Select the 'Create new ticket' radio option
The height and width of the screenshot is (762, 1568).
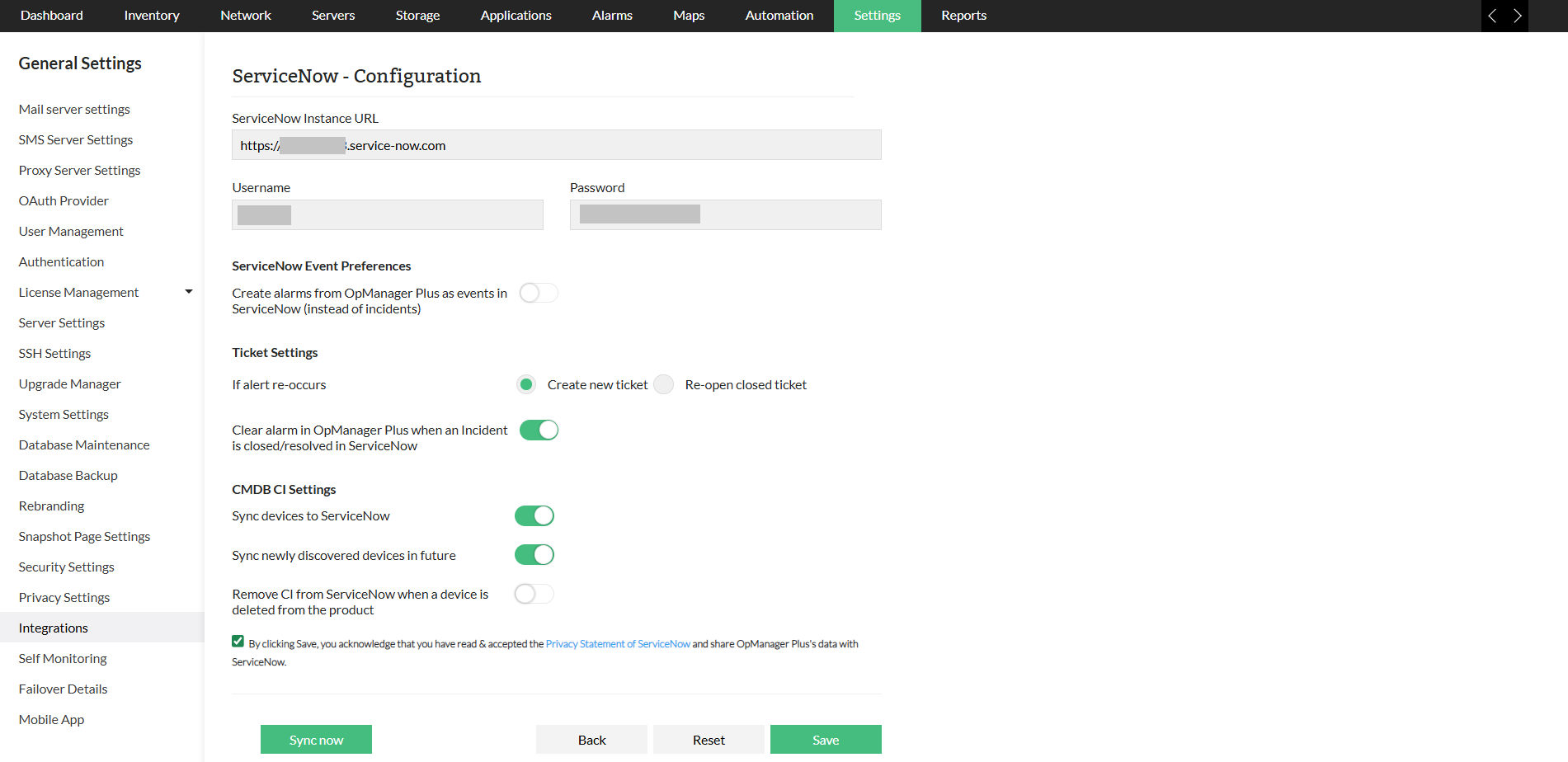pos(526,384)
